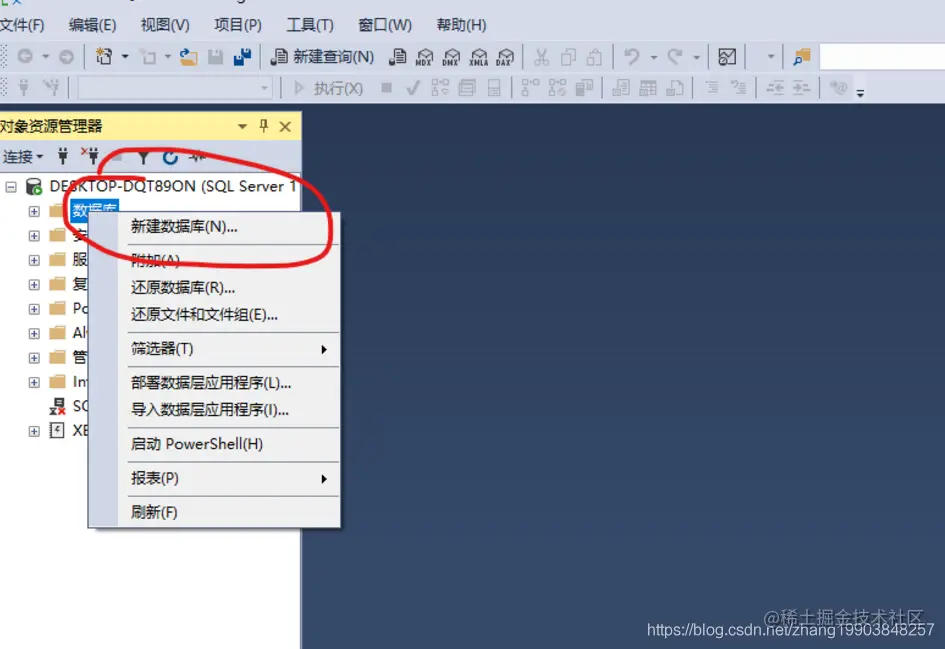Choose 还原文件和文件组(E)... menu entry

214,315
